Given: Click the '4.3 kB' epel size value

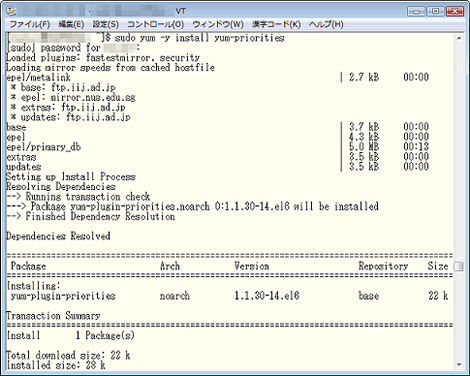Looking at the screenshot, I should [364, 137].
